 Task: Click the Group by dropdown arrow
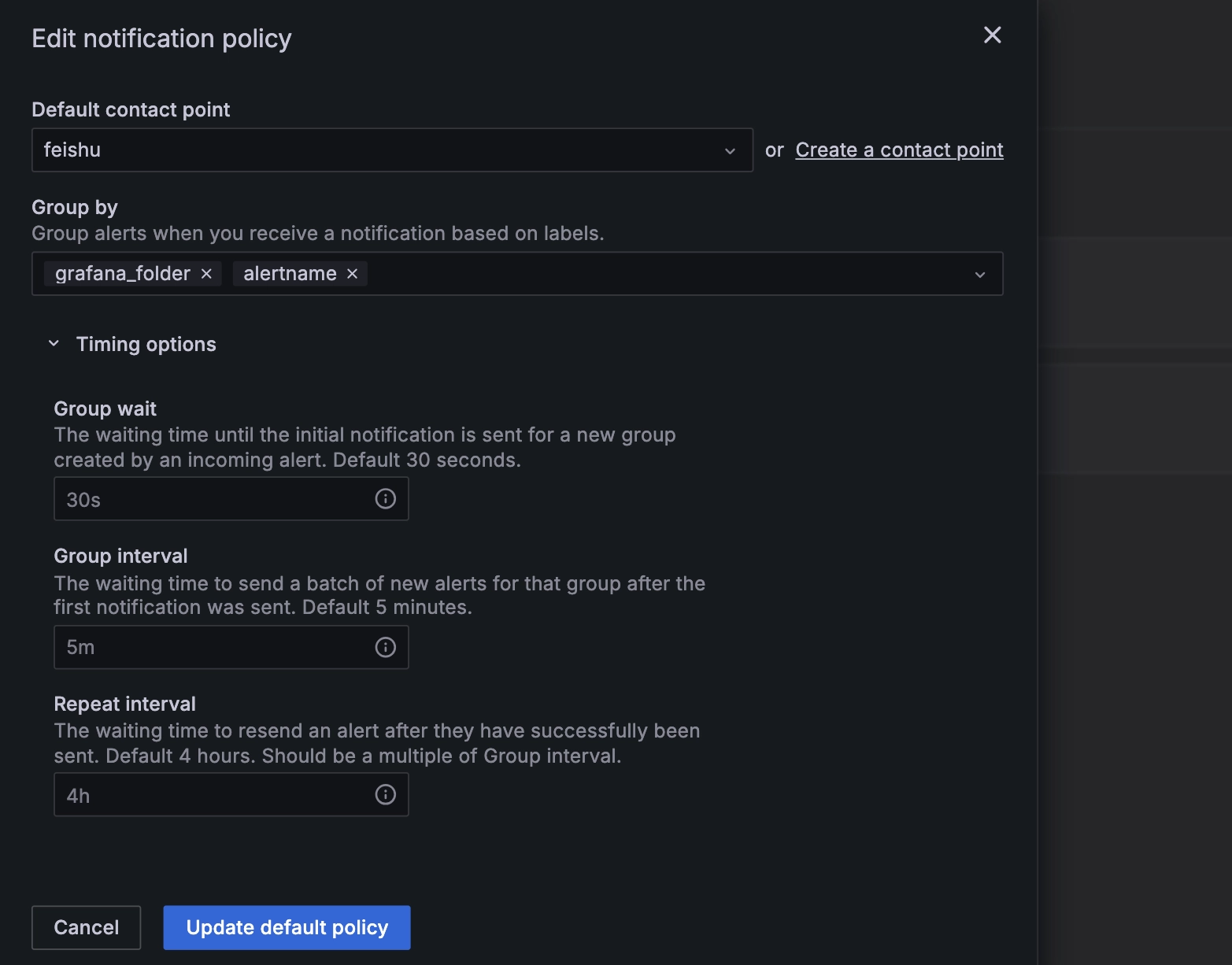pyautogui.click(x=979, y=275)
